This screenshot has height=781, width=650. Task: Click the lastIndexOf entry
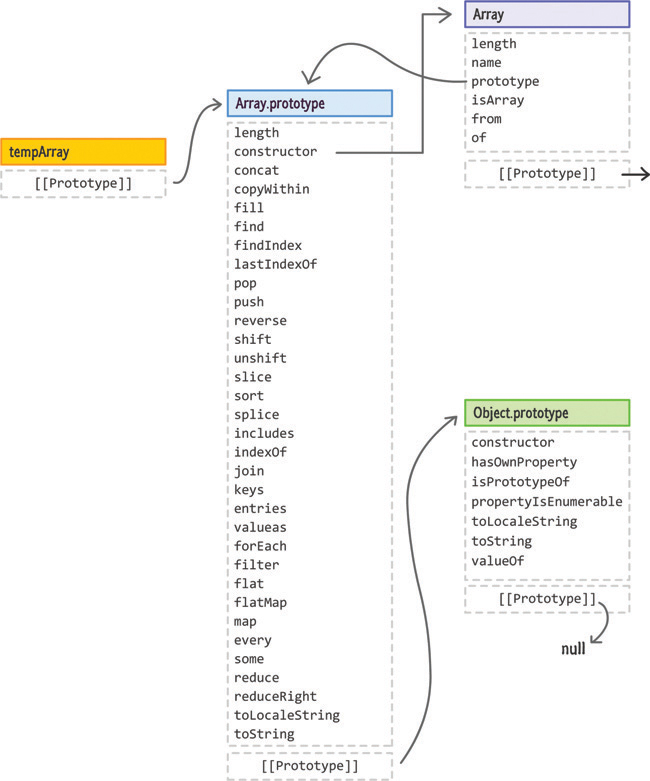[x=275, y=264]
